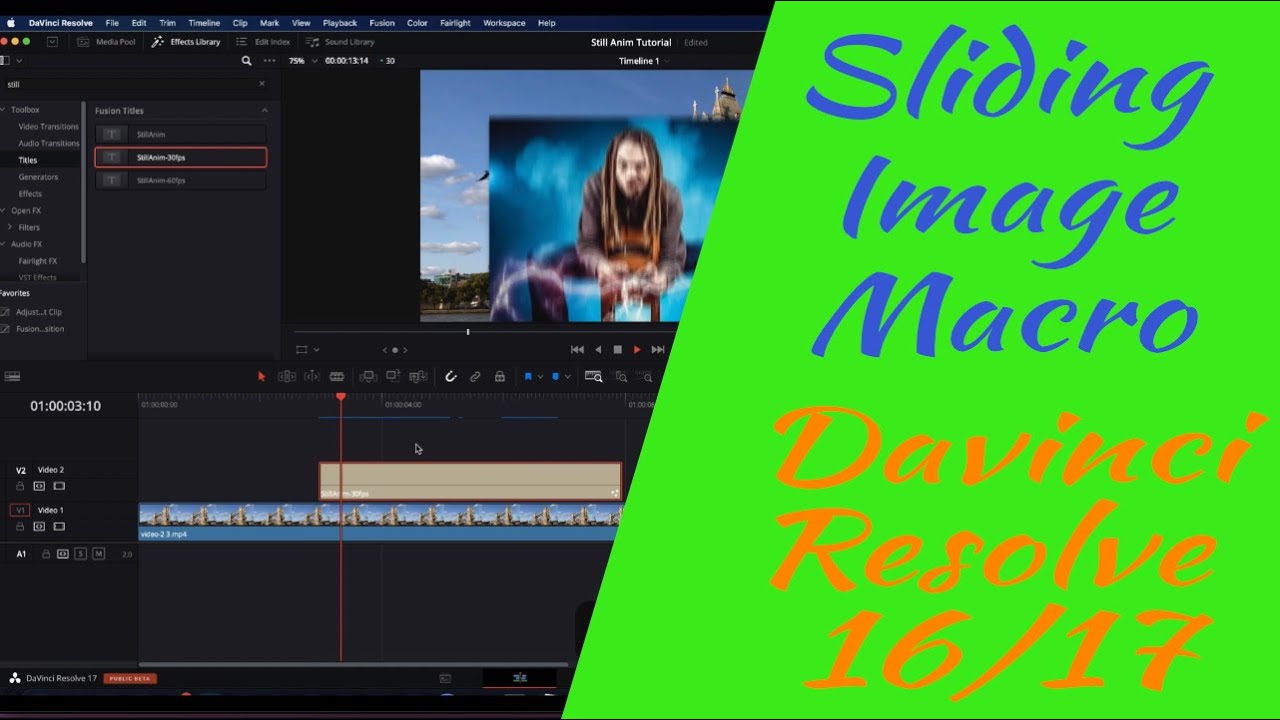Click the Replace Clip icon
This screenshot has height=720, width=1280.
[x=418, y=377]
